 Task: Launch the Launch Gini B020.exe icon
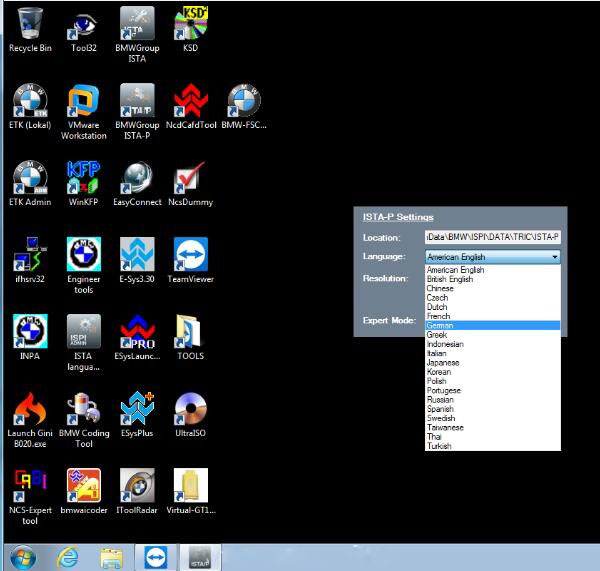point(30,420)
